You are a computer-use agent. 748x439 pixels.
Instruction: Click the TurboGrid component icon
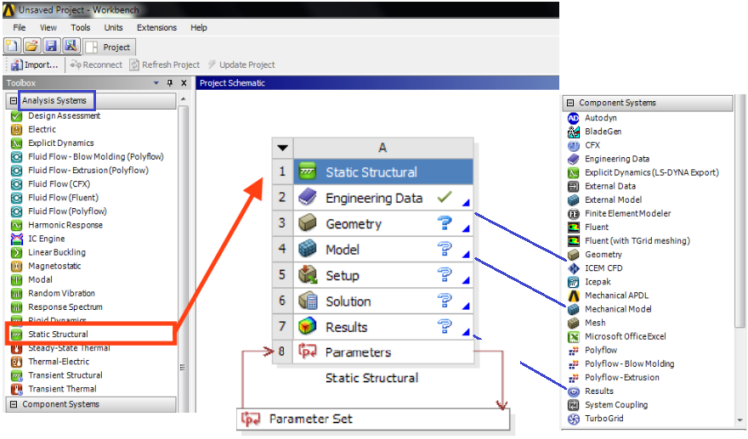pos(573,419)
